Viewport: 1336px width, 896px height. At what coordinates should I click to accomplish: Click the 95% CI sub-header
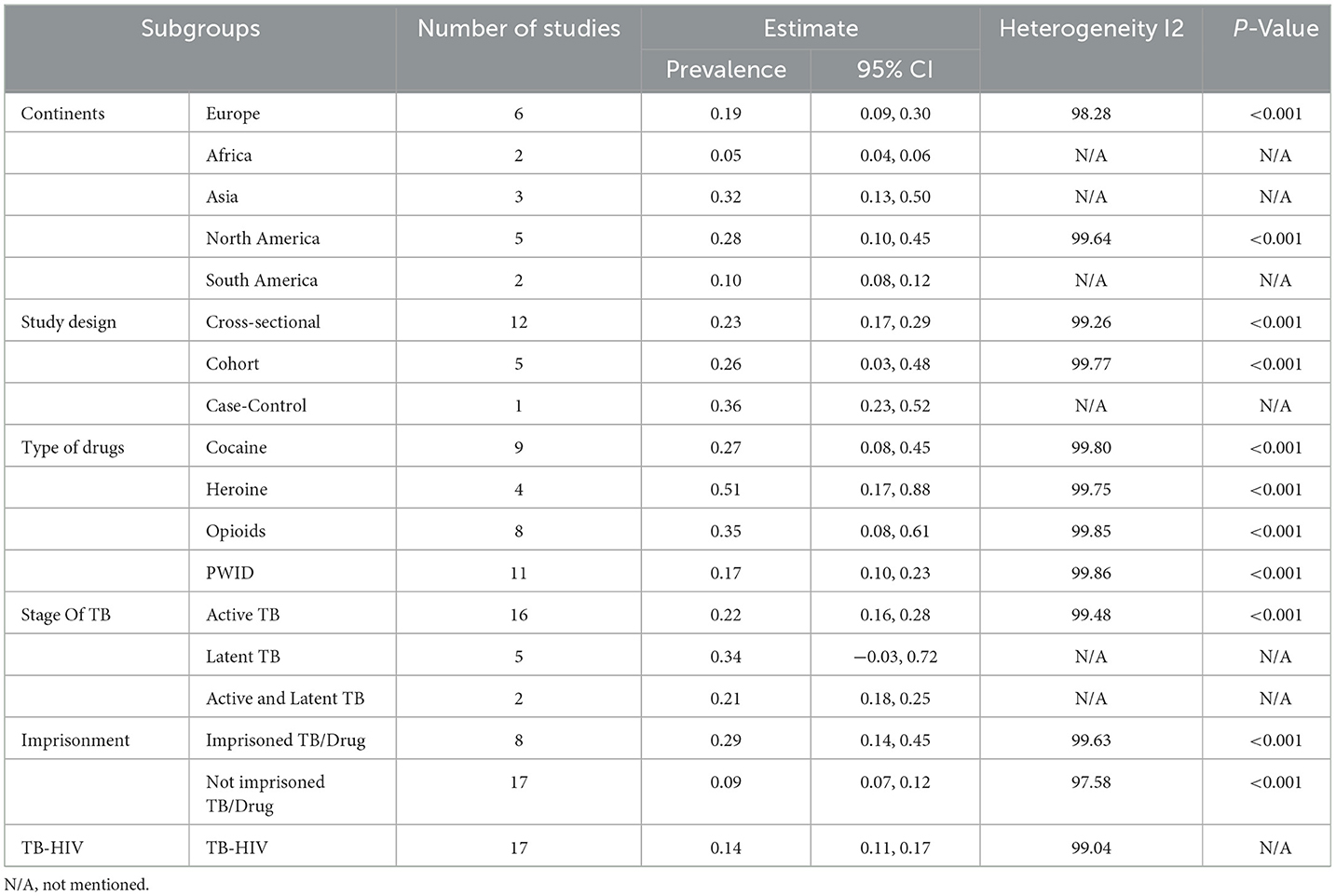pyautogui.click(x=894, y=70)
